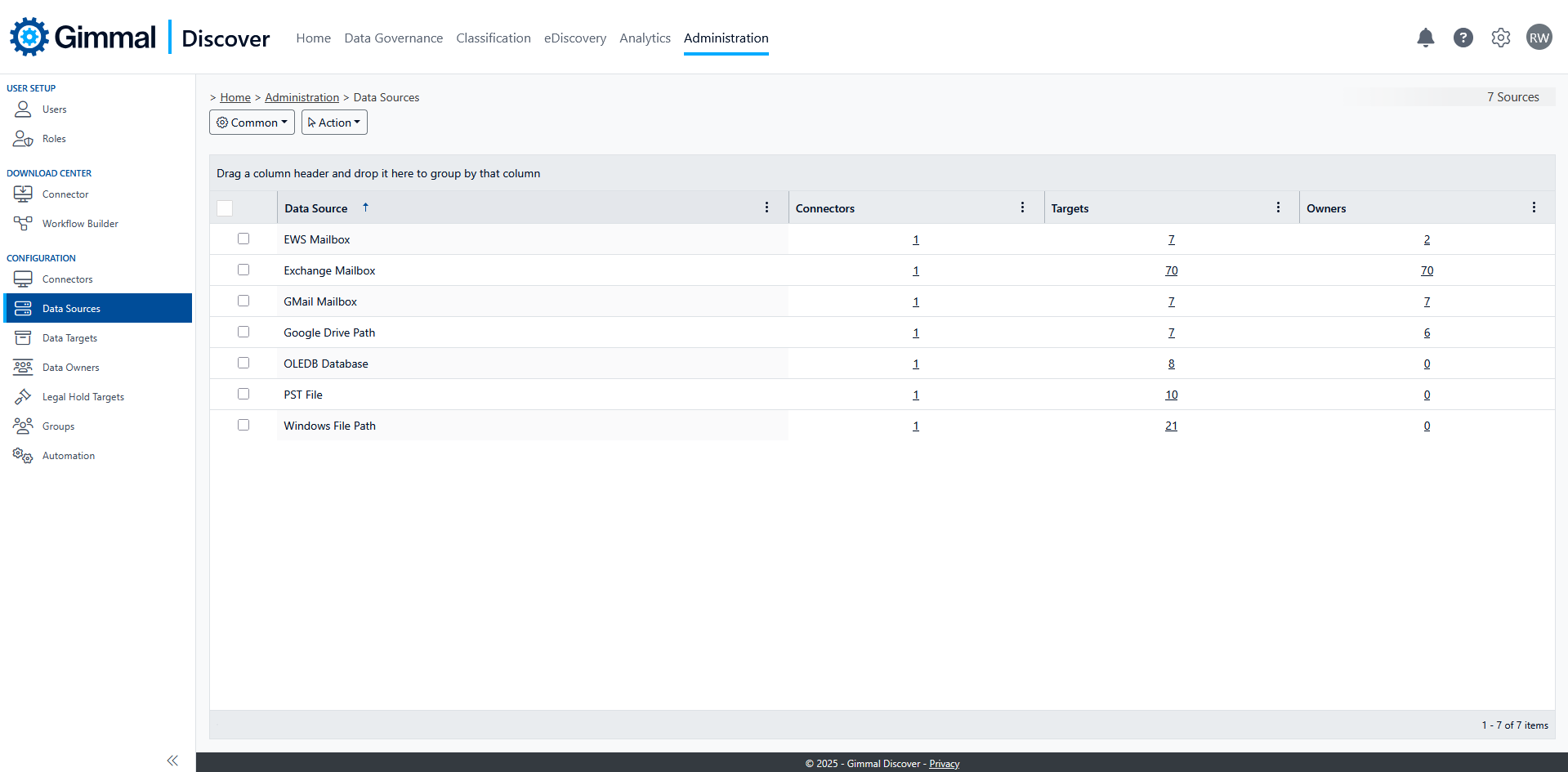1568x772 pixels.
Task: Select the PST File row checkbox
Action: point(243,394)
